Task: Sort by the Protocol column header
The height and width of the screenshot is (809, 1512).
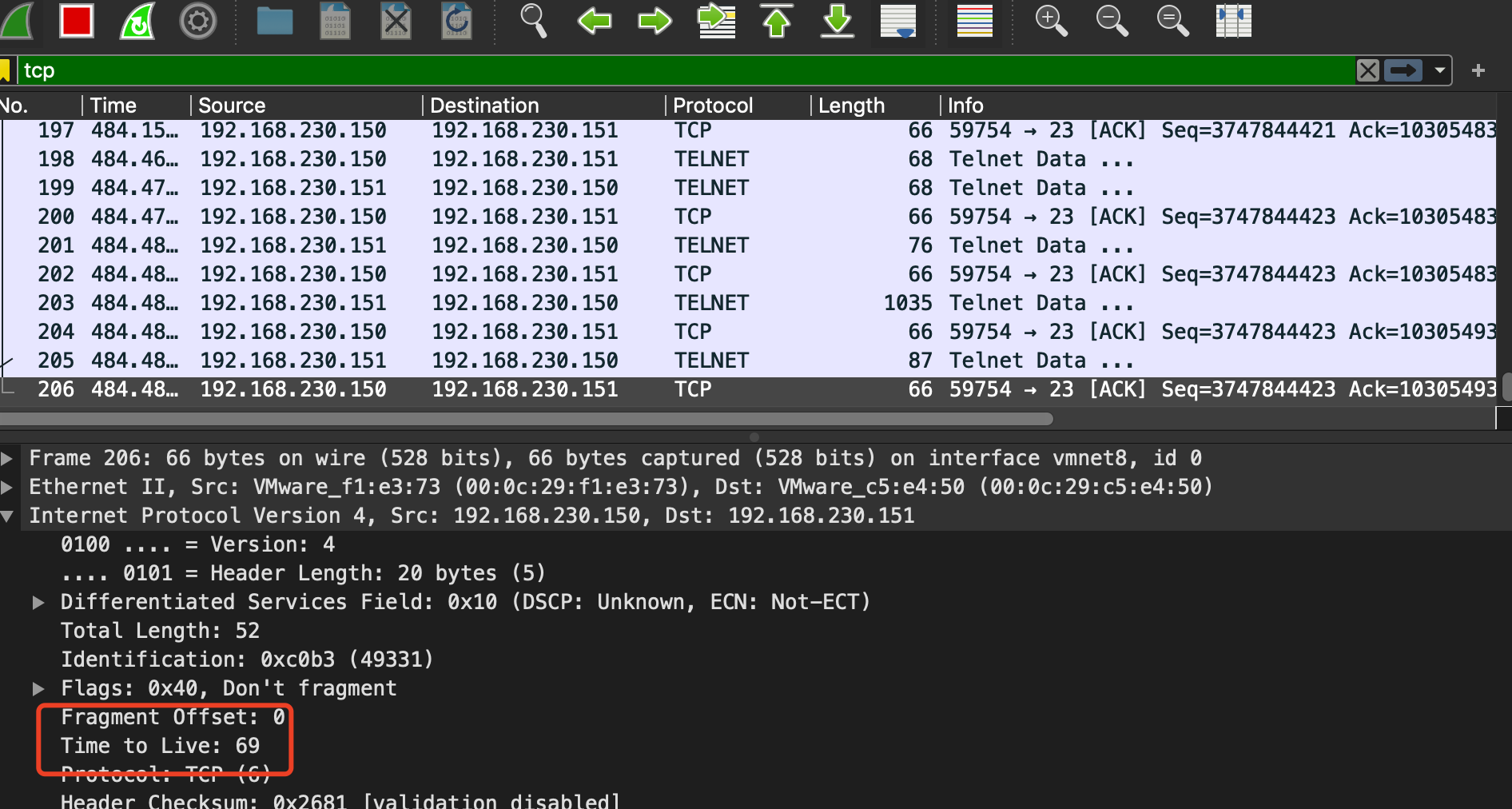Action: click(738, 106)
